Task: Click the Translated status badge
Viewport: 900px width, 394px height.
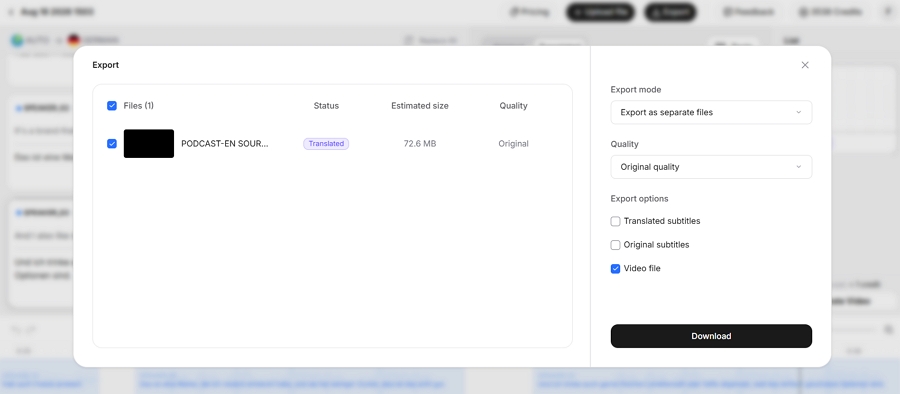Action: pos(326,144)
